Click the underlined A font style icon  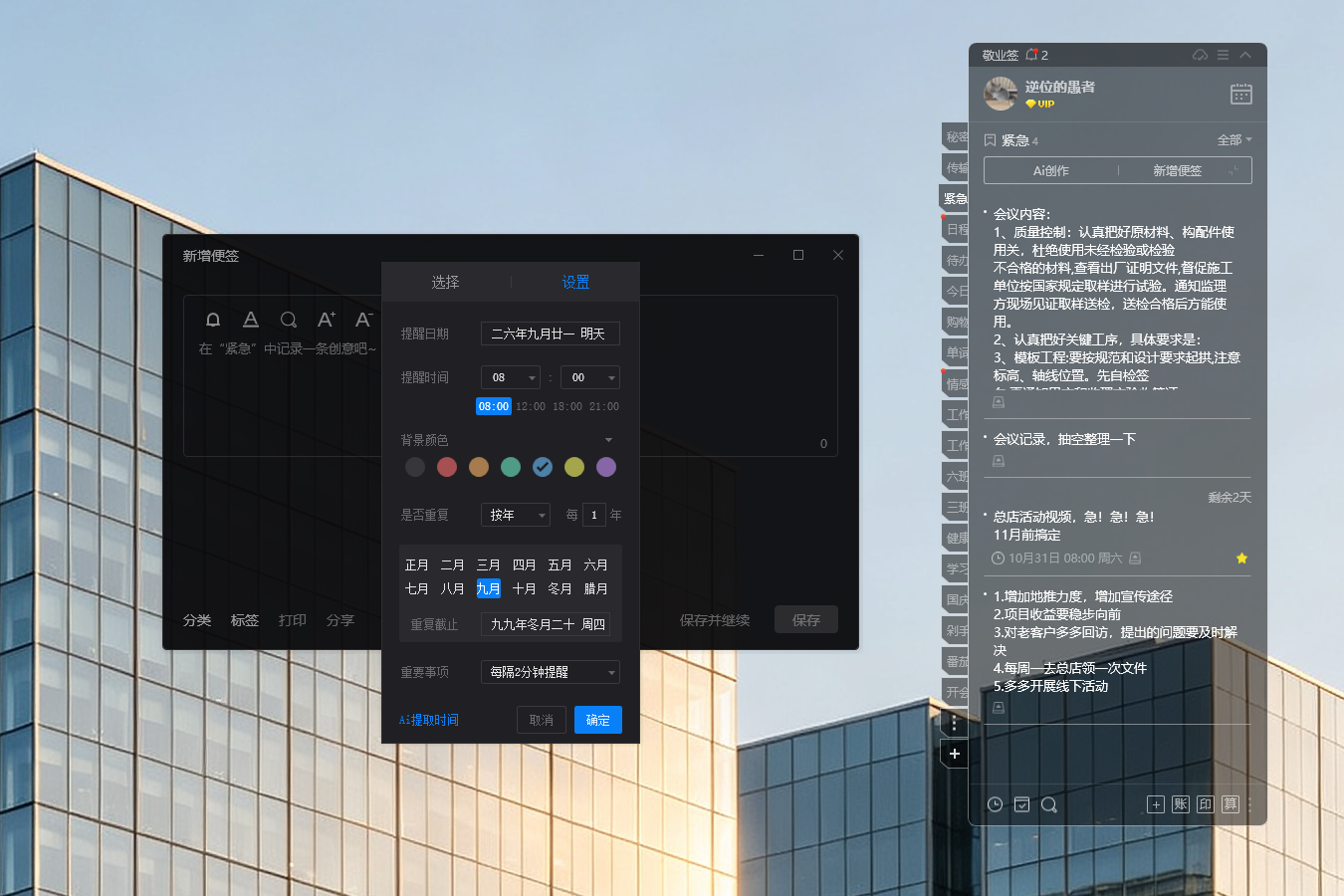[x=251, y=320]
